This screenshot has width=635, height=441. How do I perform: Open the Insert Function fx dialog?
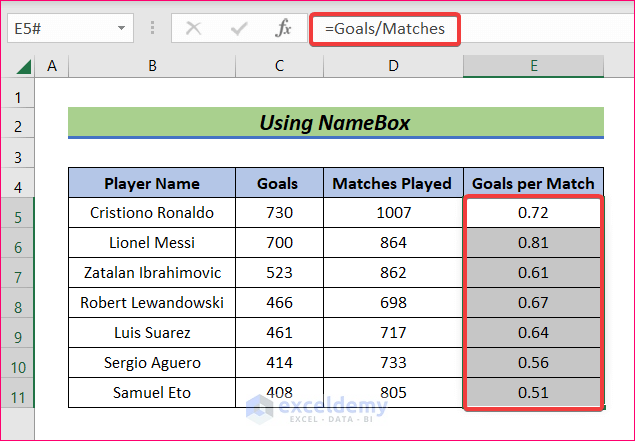[x=284, y=29]
